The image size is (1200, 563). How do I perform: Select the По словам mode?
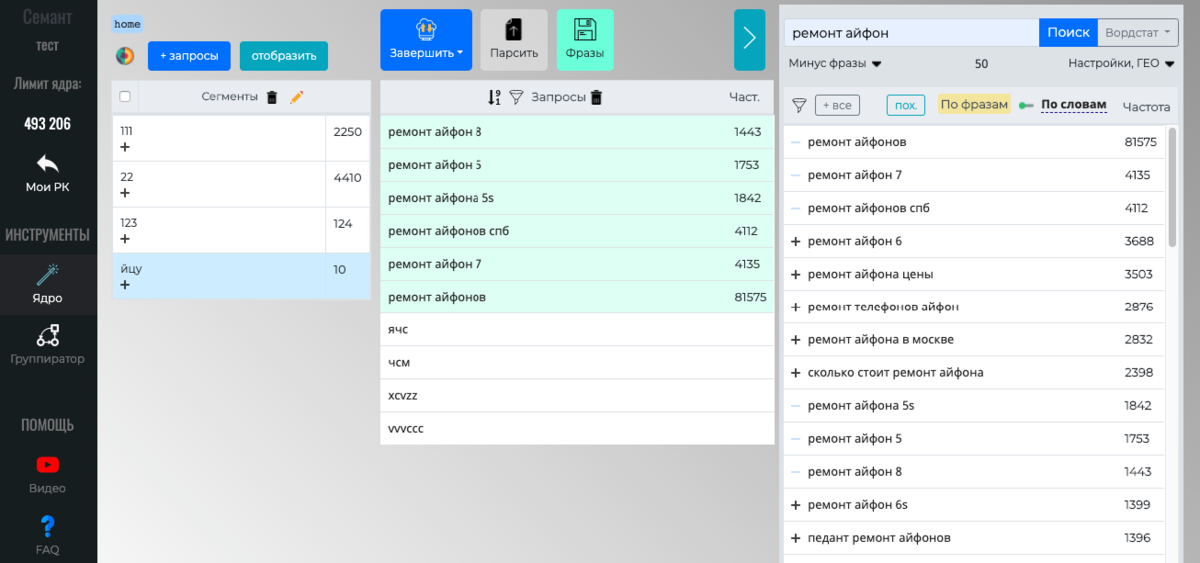pyautogui.click(x=1074, y=105)
